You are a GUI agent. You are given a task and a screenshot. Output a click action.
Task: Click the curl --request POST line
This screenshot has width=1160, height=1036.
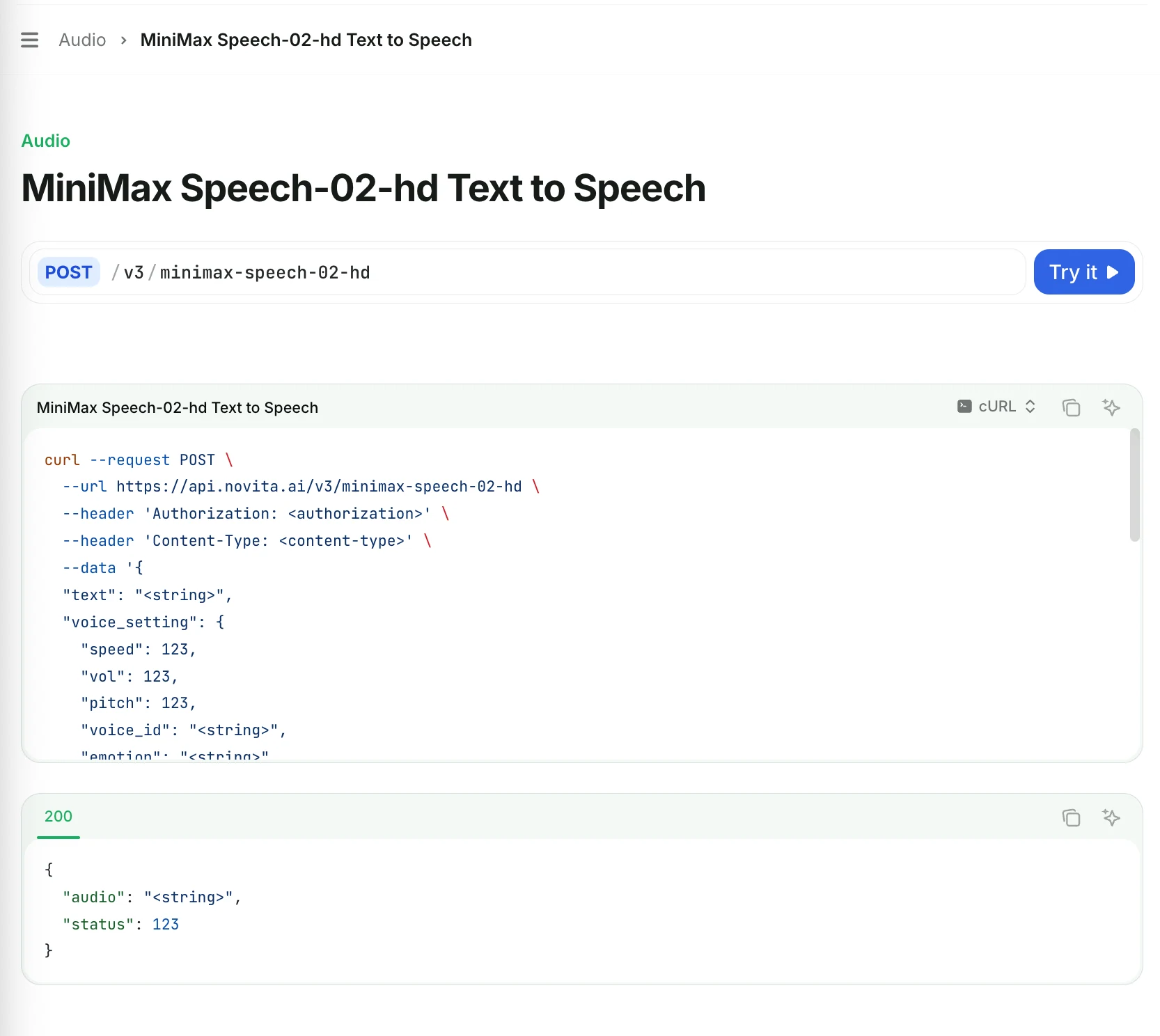(x=139, y=460)
